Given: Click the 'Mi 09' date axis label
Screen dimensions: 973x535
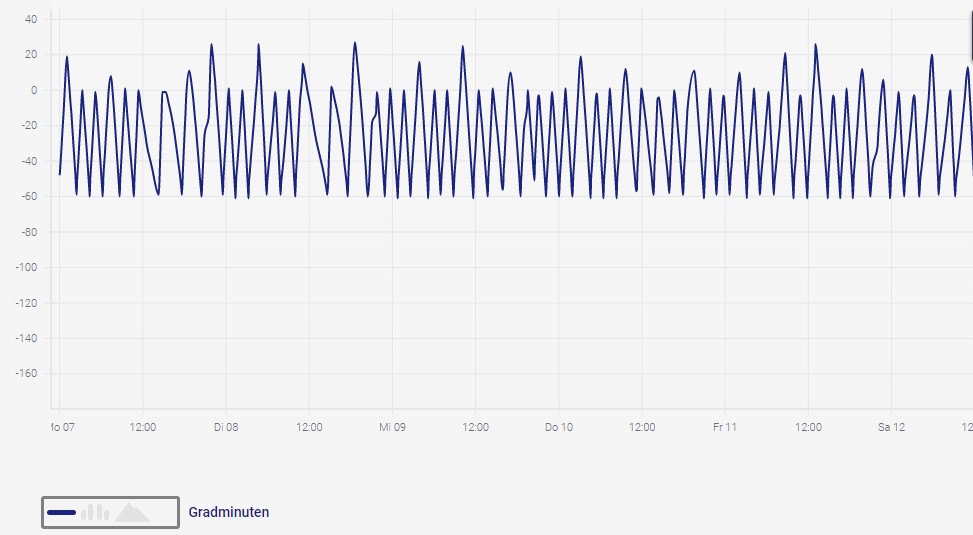Looking at the screenshot, I should 392,427.
